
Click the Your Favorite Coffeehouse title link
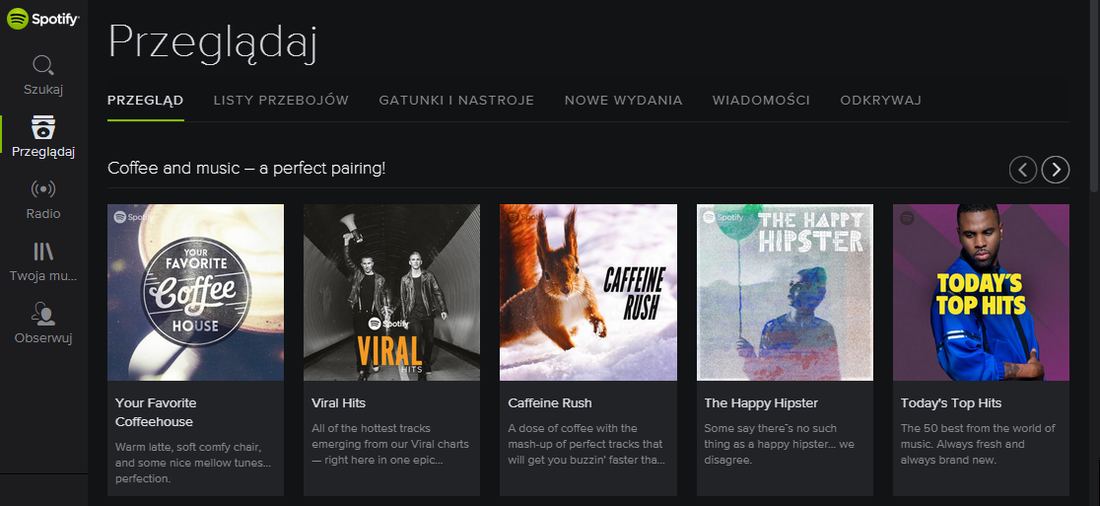156,413
